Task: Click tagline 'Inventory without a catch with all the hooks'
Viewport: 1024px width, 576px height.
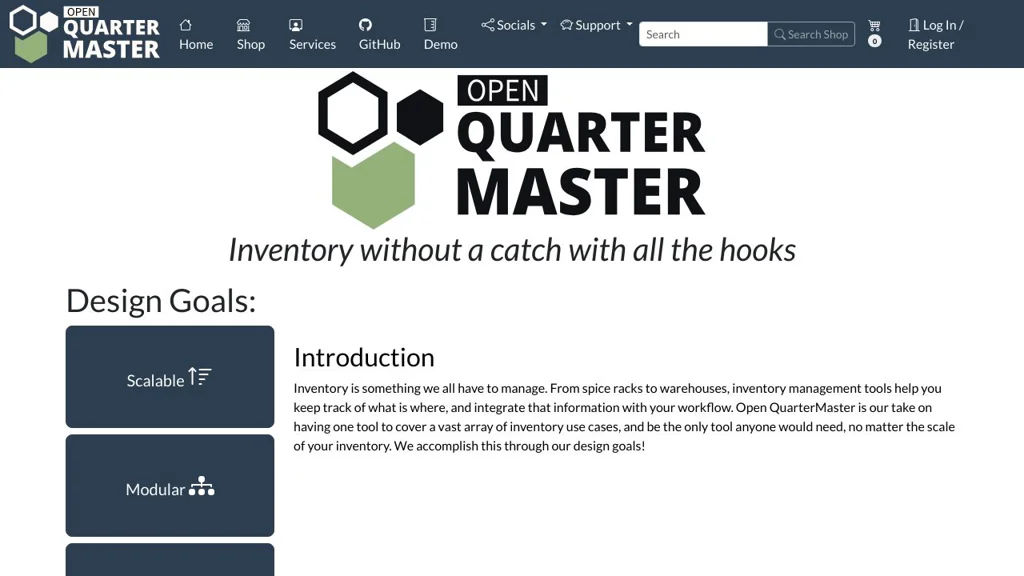Action: (512, 250)
